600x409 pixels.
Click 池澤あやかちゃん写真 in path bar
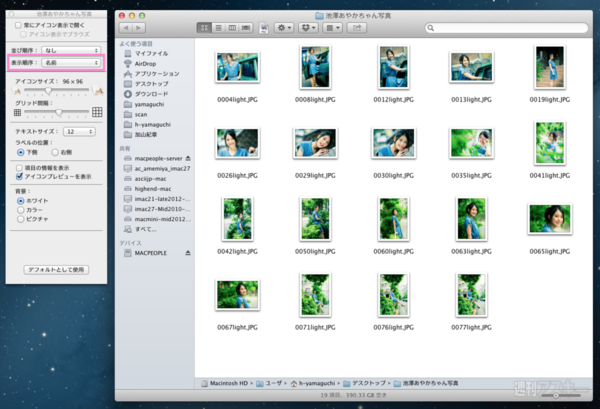pyautogui.click(x=426, y=383)
